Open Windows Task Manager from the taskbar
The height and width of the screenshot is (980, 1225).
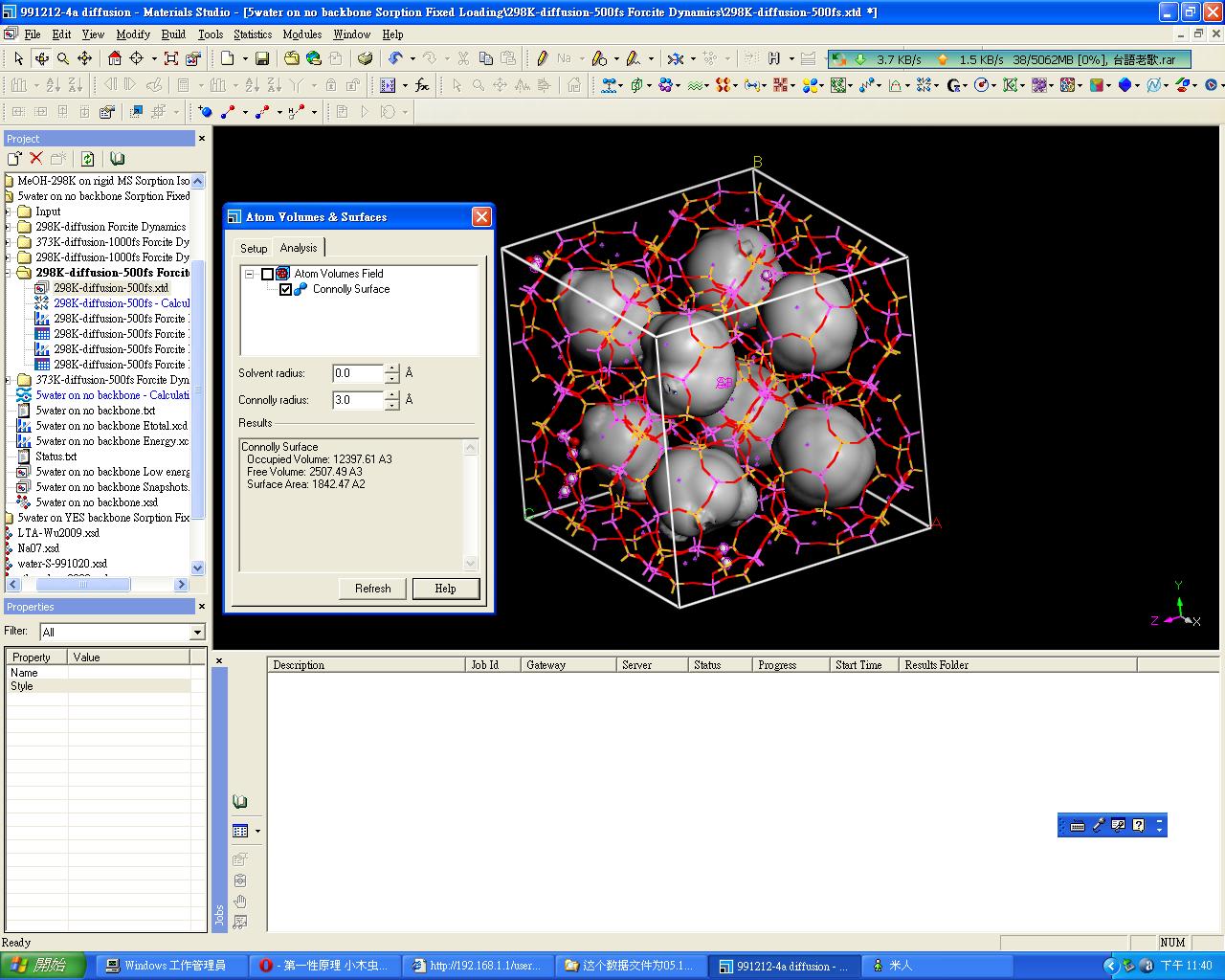point(166,966)
